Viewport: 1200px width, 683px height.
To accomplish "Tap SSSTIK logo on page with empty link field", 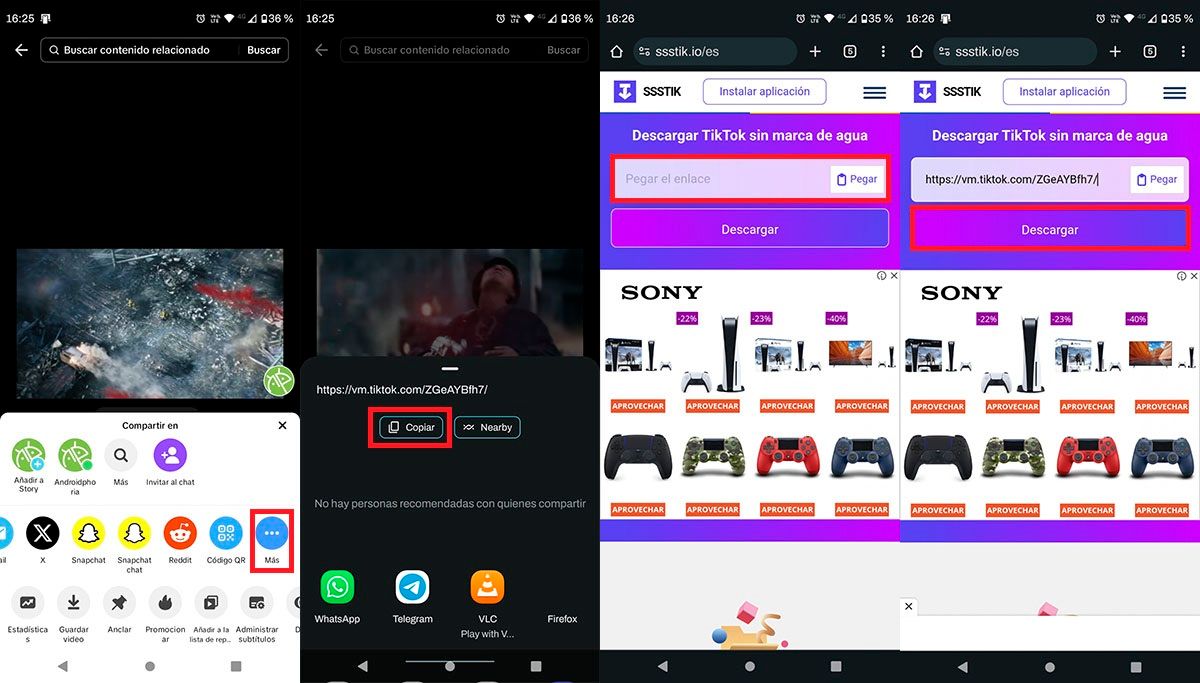I will [x=647, y=91].
